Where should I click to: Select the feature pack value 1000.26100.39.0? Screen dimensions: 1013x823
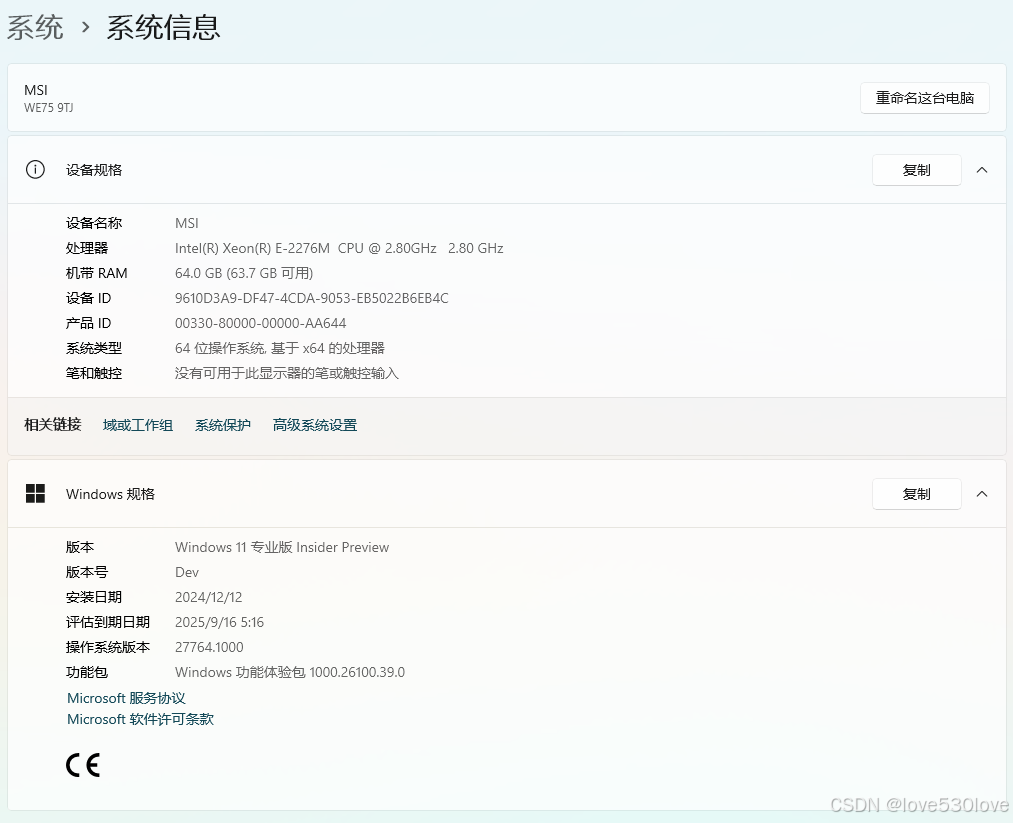click(x=290, y=672)
